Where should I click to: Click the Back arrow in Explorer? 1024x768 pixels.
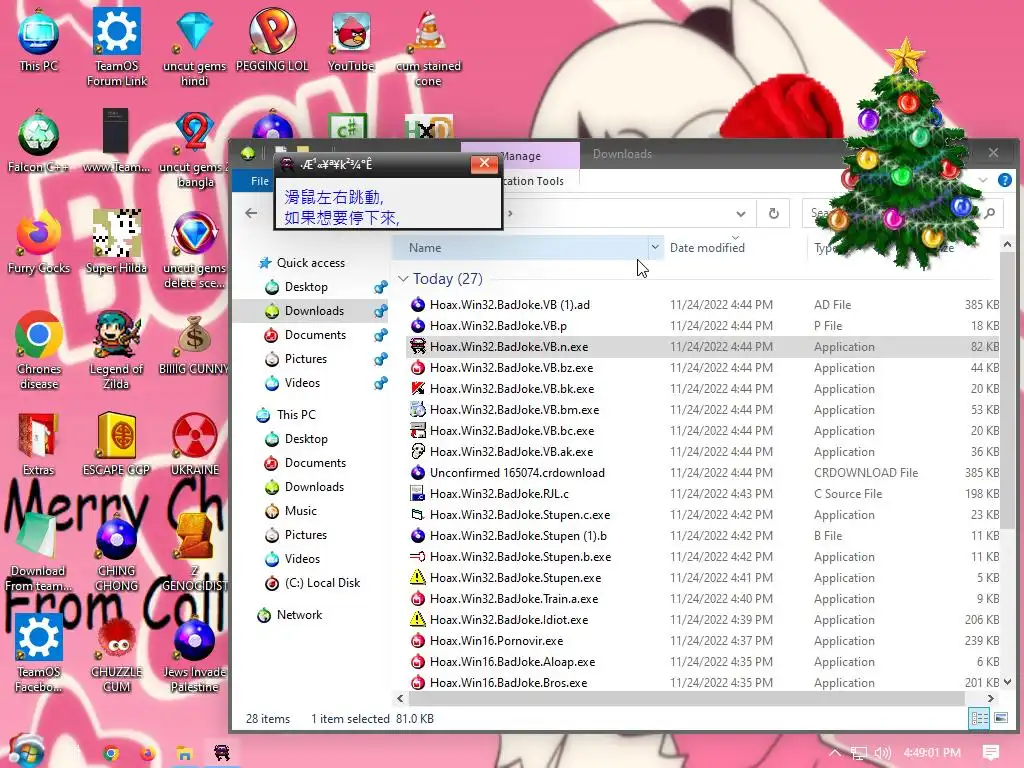pos(251,213)
